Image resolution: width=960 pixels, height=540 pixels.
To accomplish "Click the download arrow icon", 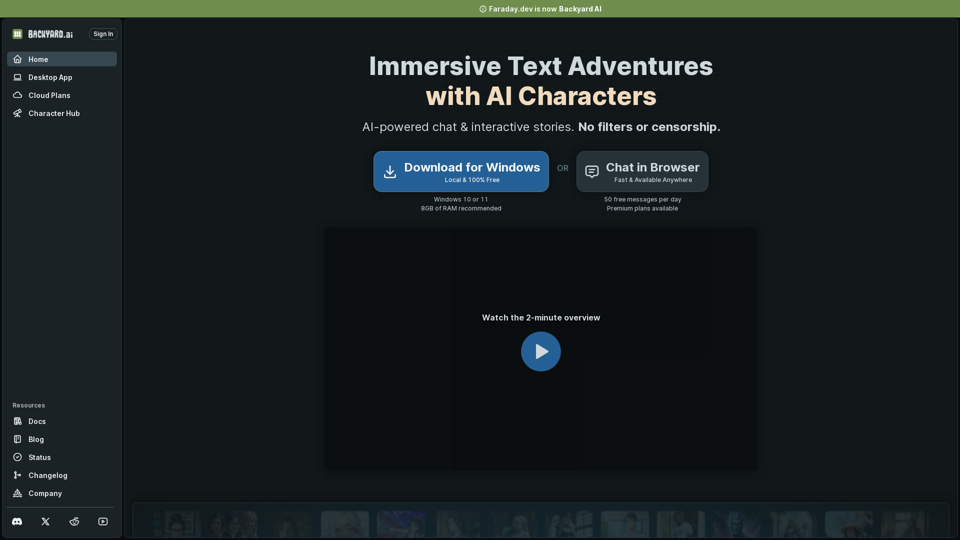I will [x=390, y=171].
